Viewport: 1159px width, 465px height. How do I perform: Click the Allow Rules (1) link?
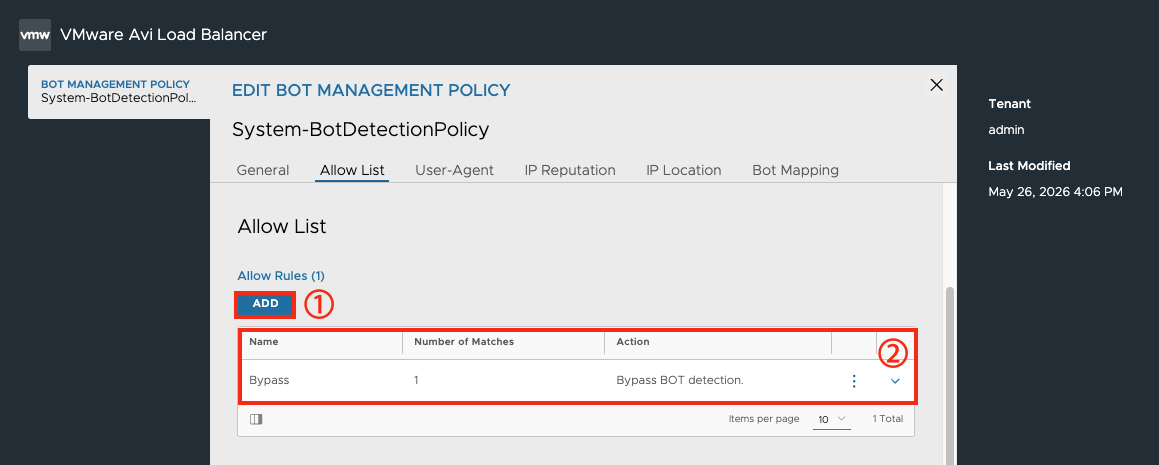281,276
